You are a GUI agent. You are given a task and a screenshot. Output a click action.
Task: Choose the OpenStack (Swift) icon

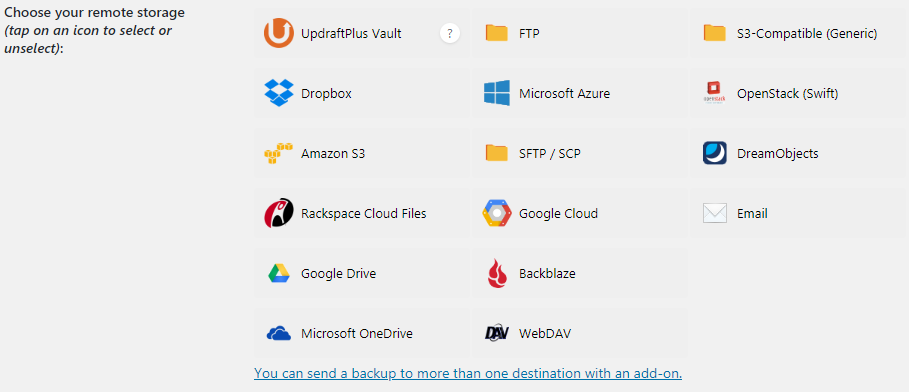point(715,93)
